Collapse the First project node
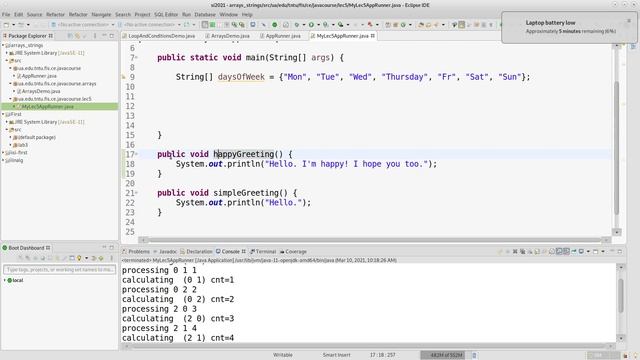 (3, 114)
